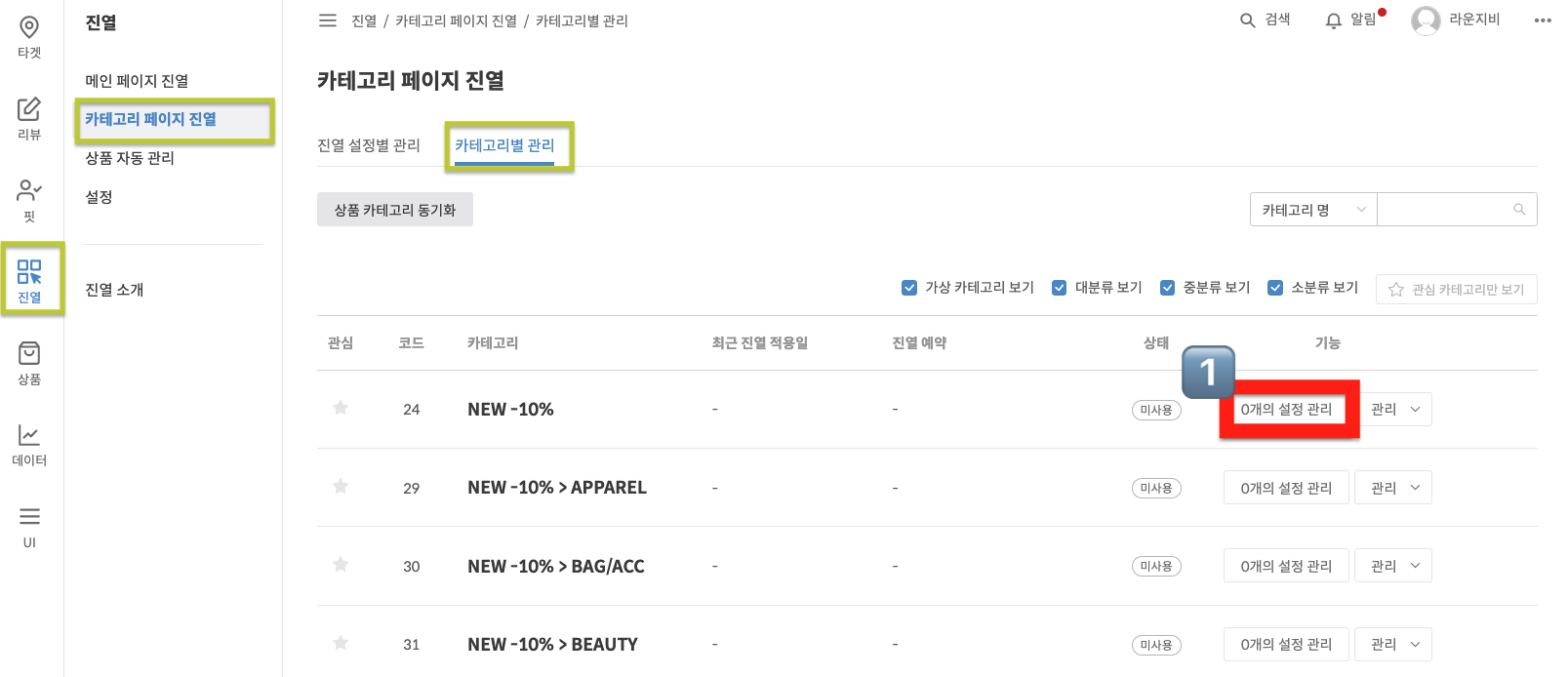The height and width of the screenshot is (677, 1568).
Task: Open the 카테고리 명 search filter dropdown
Action: (1312, 210)
